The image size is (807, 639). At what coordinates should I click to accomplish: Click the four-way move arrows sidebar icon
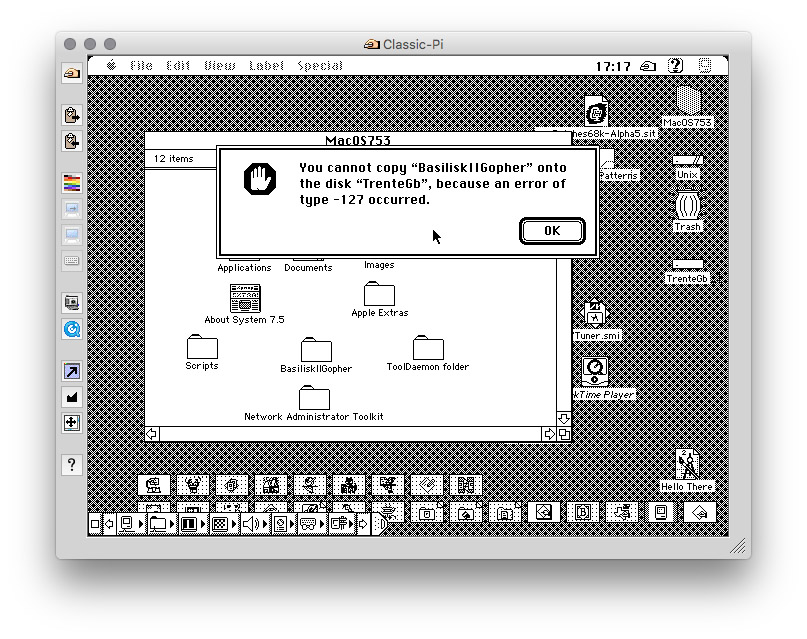72,423
